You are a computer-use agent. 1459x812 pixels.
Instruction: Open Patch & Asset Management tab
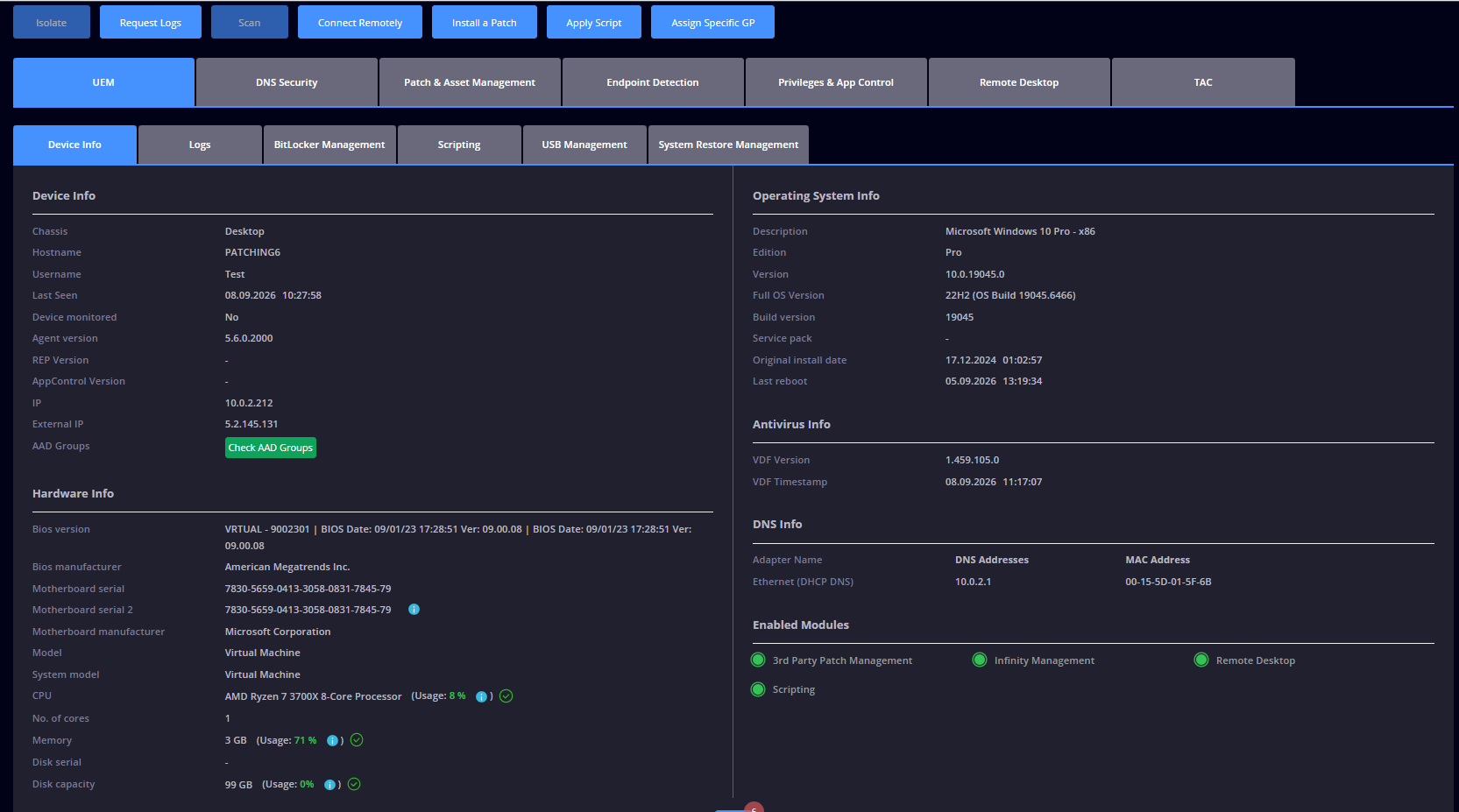tap(470, 82)
